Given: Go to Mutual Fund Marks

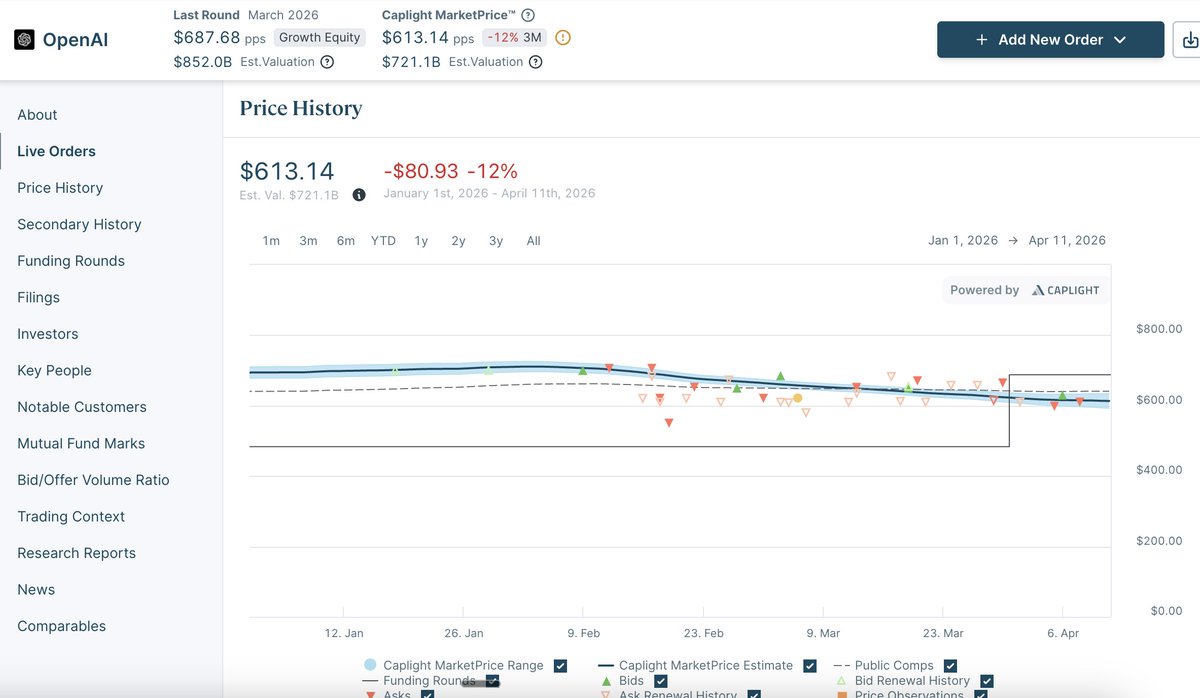Looking at the screenshot, I should click(x=81, y=443).
